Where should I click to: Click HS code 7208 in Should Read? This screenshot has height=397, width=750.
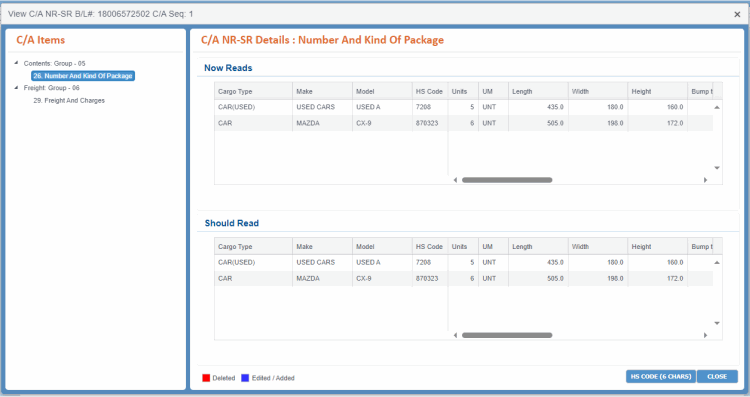(x=430, y=263)
